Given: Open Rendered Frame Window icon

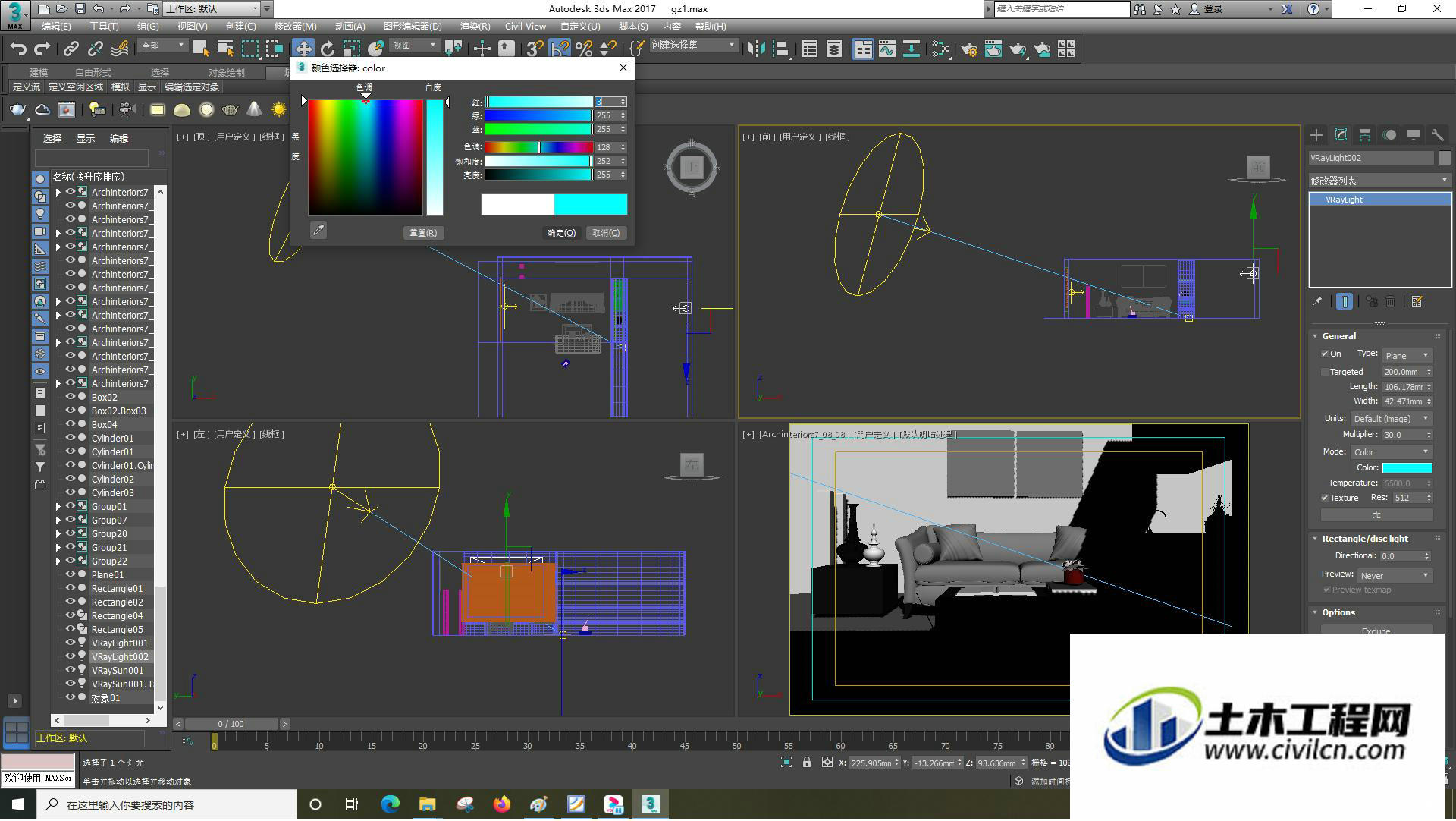Looking at the screenshot, I should click(x=993, y=49).
